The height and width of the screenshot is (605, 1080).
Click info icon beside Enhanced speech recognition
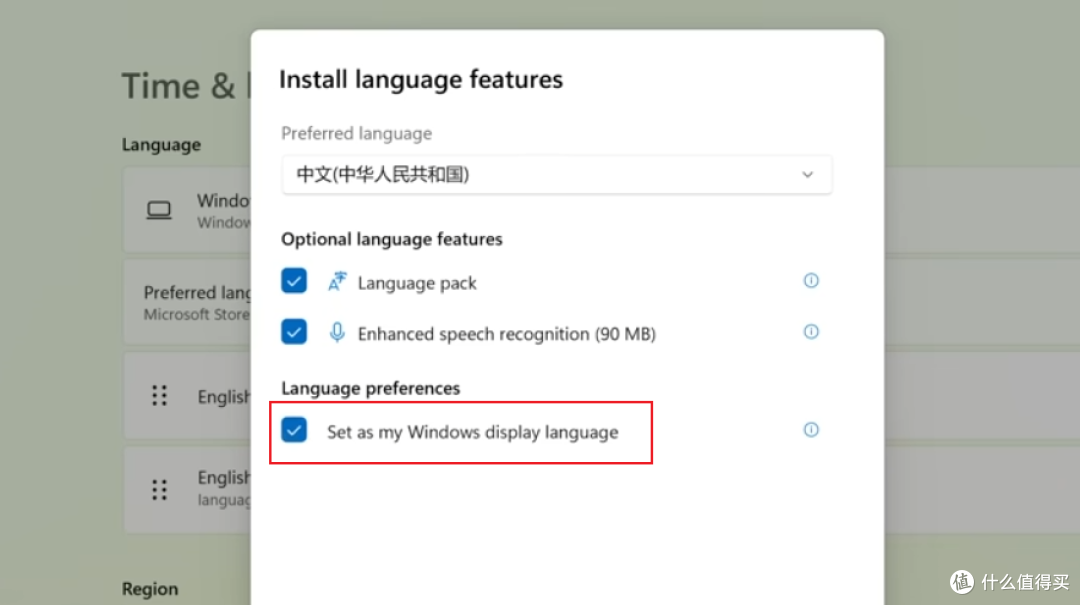[811, 331]
